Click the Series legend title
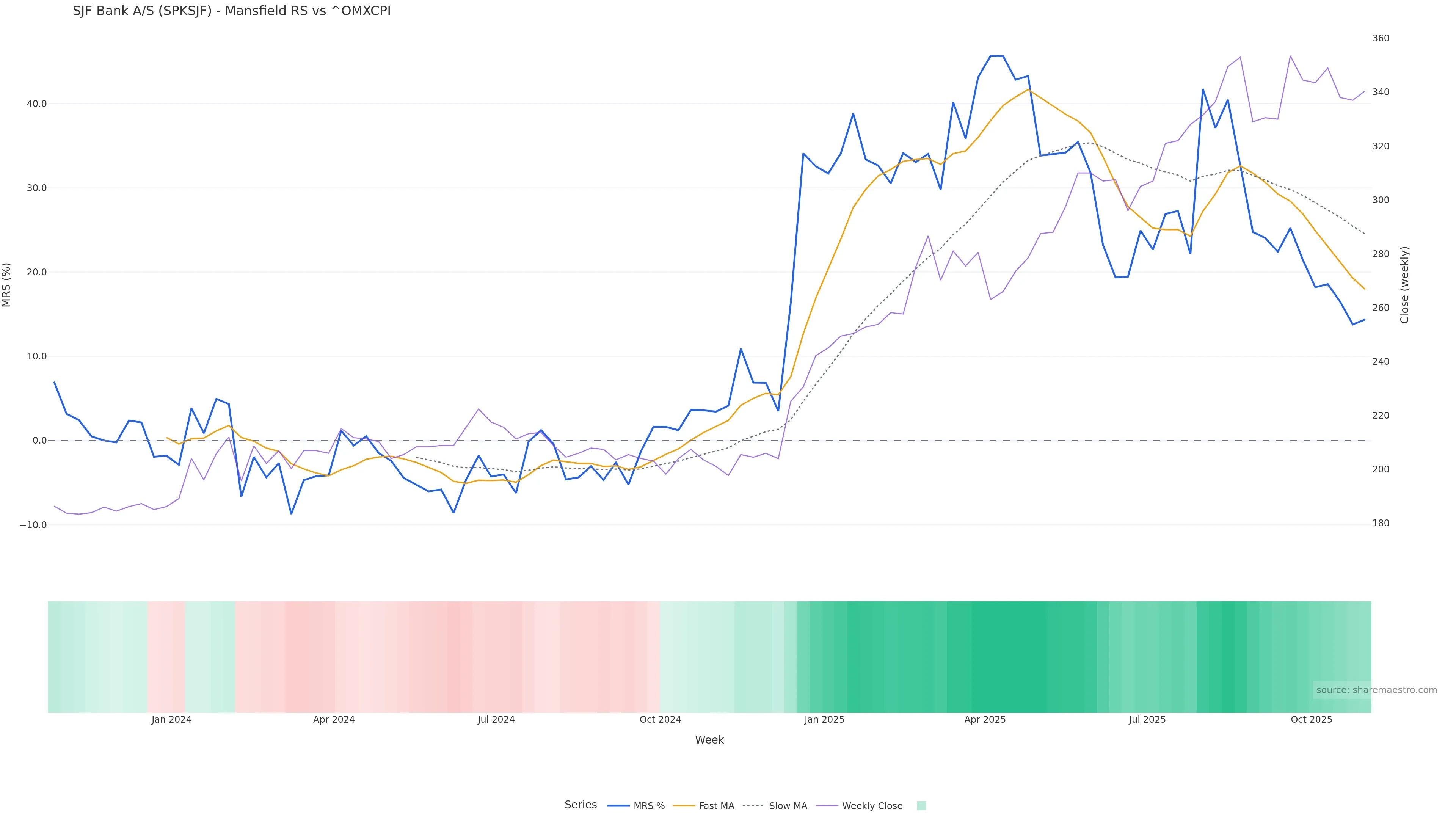This screenshot has width=1456, height=819. (x=581, y=805)
